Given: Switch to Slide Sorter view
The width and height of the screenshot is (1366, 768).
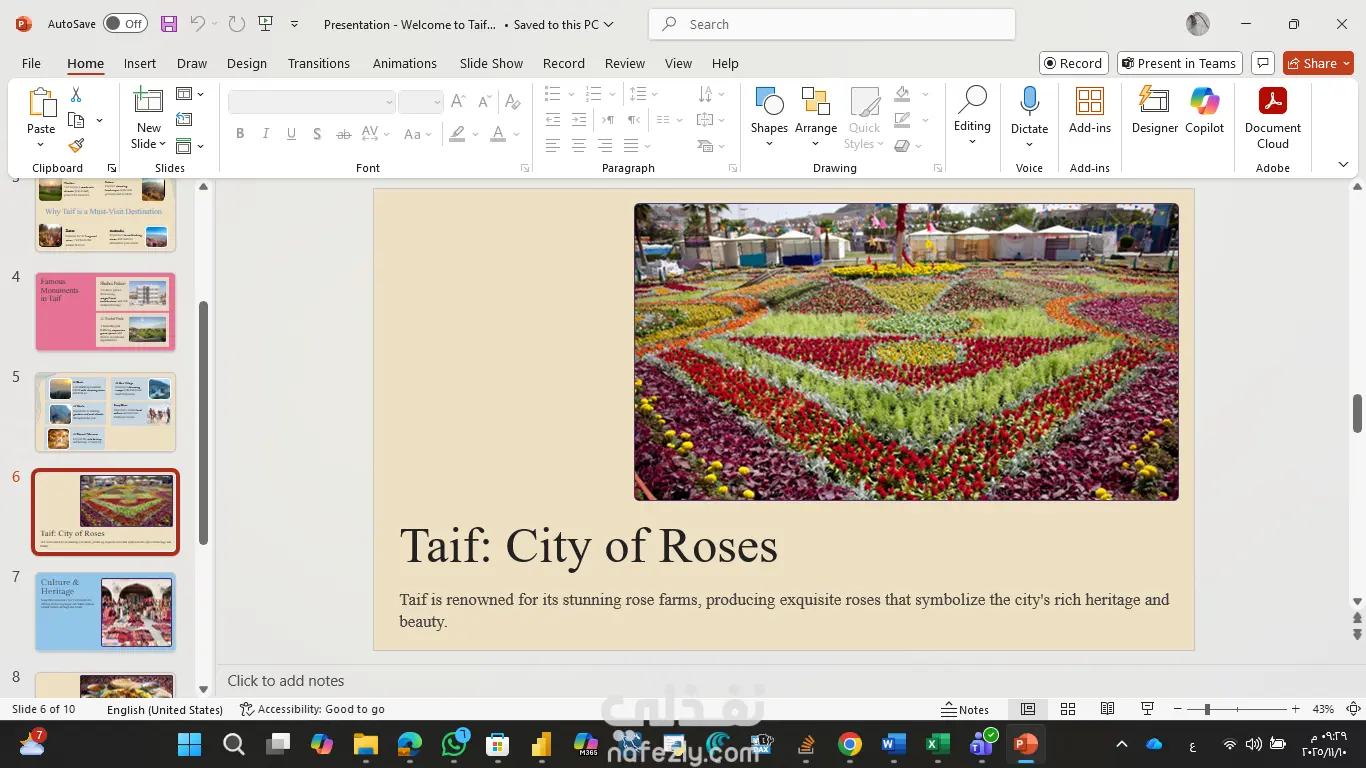Looking at the screenshot, I should pyautogui.click(x=1068, y=709).
